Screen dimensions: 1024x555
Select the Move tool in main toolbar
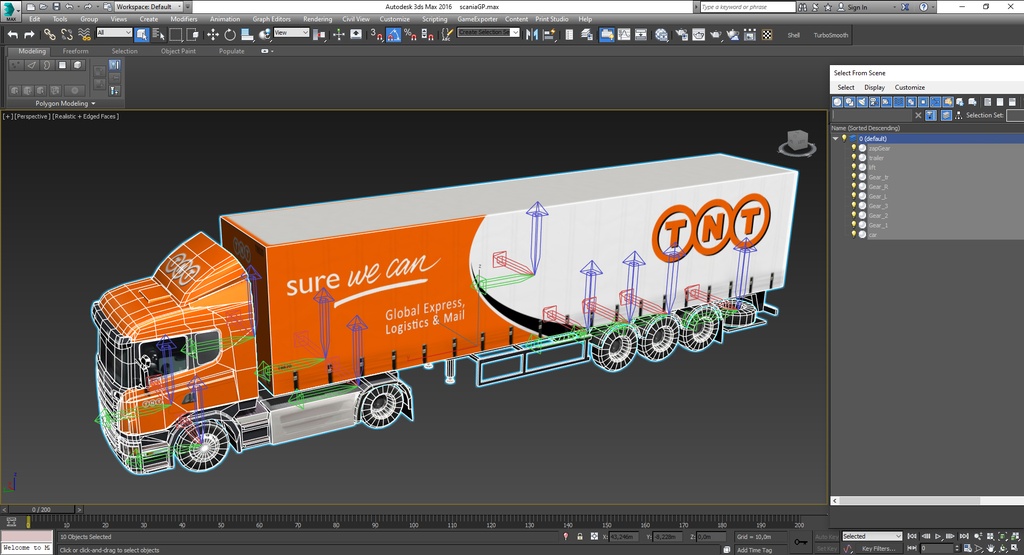(213, 34)
